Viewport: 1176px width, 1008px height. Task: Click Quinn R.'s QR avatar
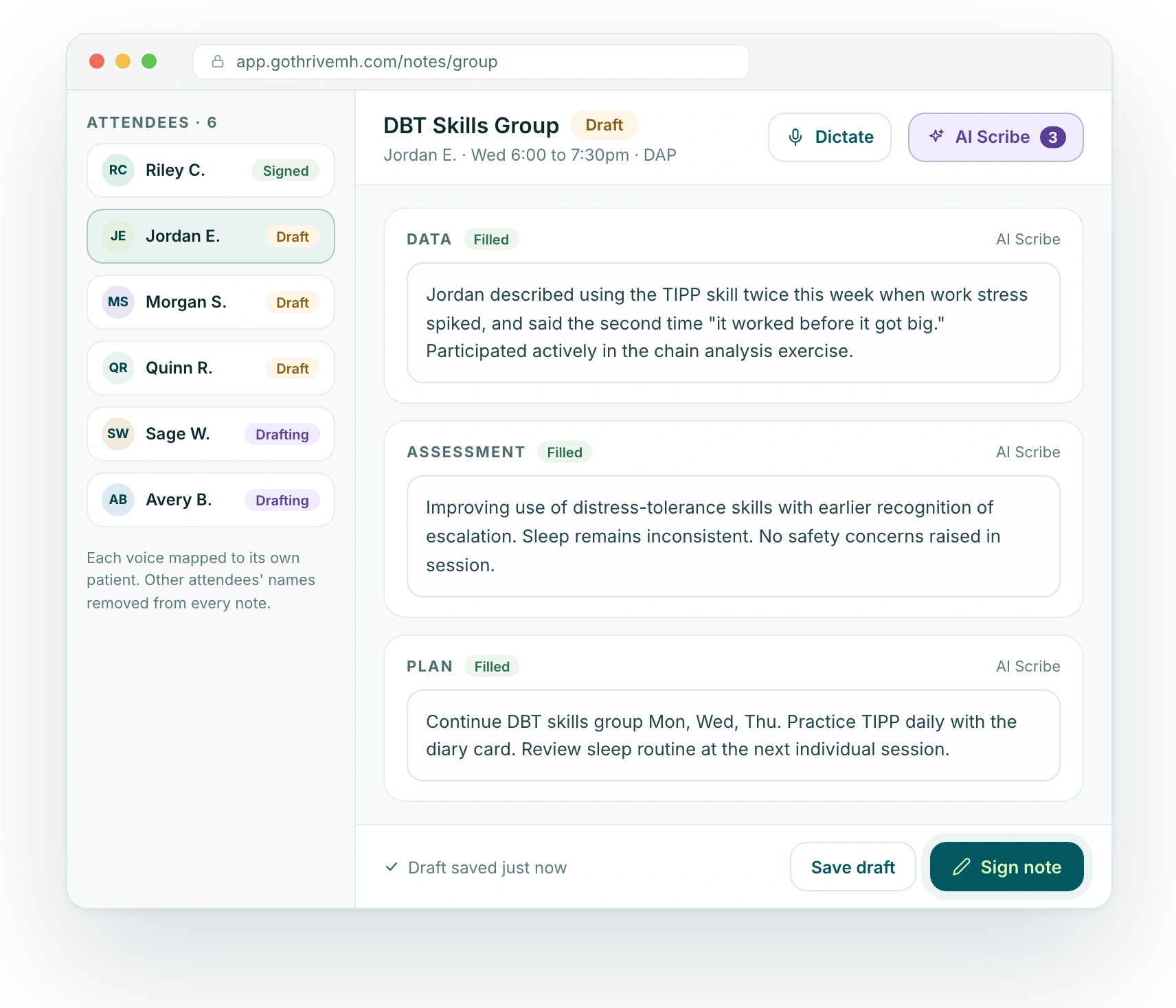[x=118, y=368]
